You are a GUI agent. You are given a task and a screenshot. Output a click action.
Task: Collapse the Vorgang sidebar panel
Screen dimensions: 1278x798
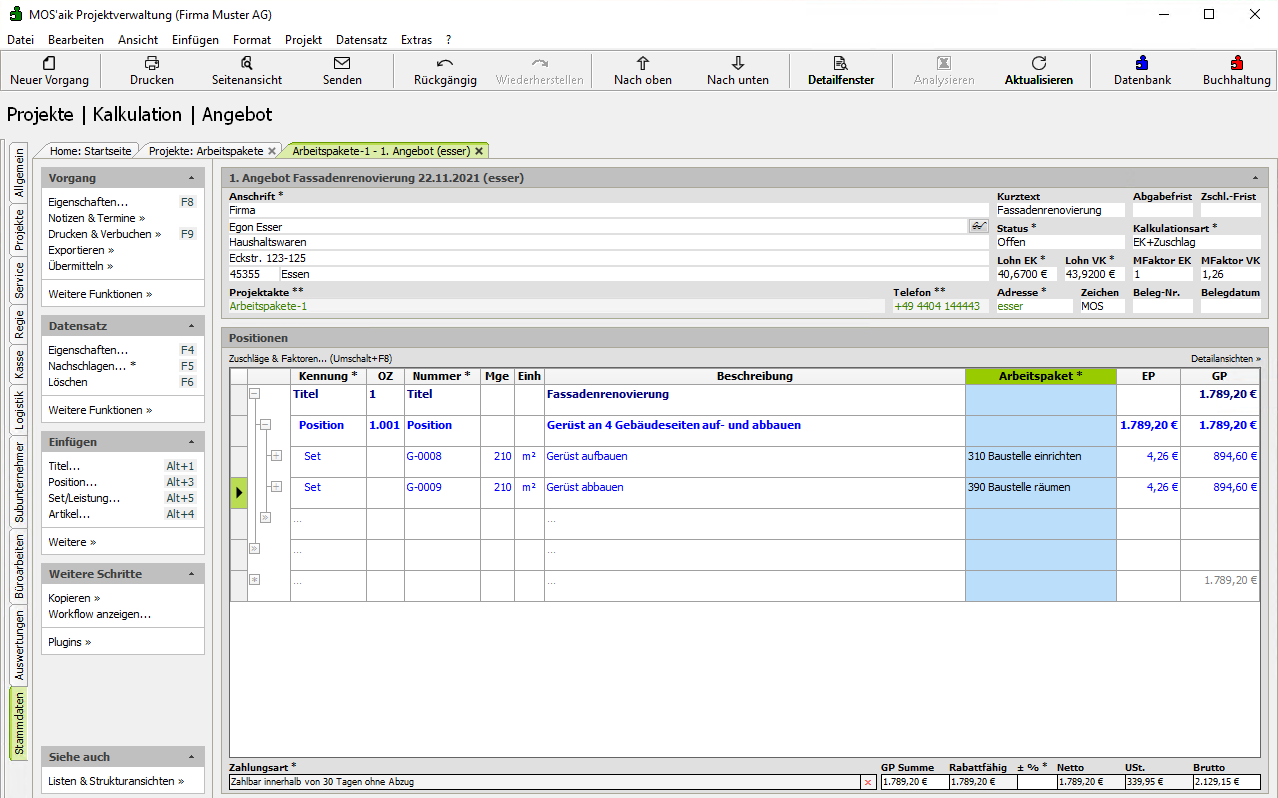191,178
